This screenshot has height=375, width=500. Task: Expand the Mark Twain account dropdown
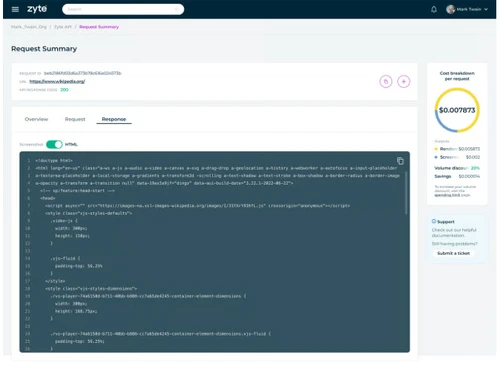coord(486,9)
